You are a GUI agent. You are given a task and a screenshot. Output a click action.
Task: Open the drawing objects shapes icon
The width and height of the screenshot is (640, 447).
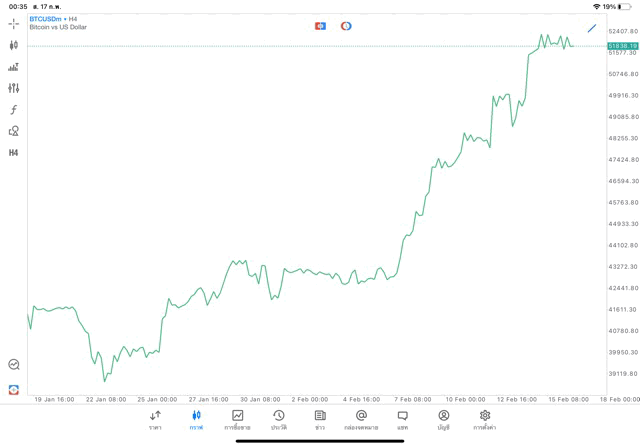pyautogui.click(x=14, y=131)
